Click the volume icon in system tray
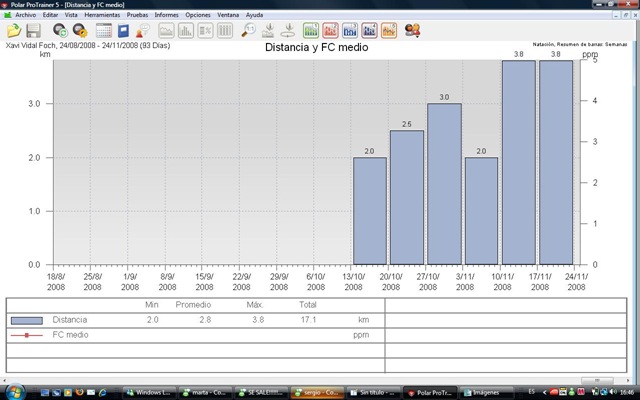Image resolution: width=640 pixels, height=400 pixels. tap(613, 392)
